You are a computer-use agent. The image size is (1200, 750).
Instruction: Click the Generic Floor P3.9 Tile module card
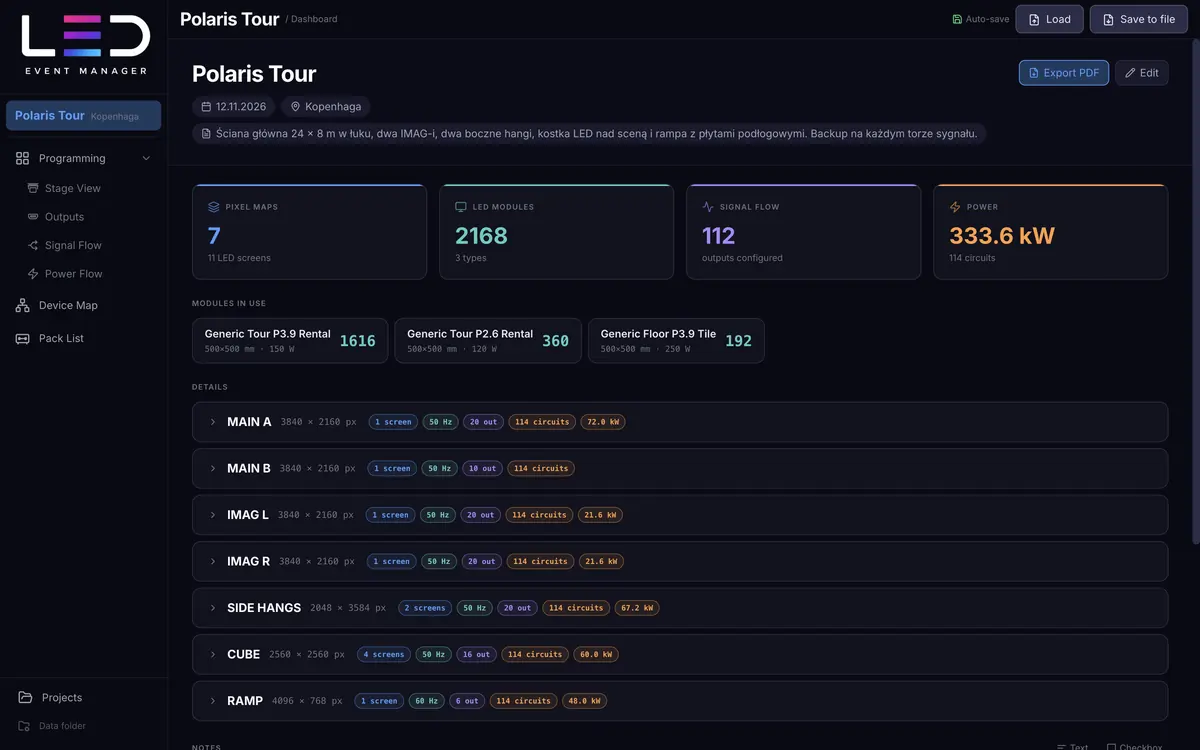coord(676,341)
